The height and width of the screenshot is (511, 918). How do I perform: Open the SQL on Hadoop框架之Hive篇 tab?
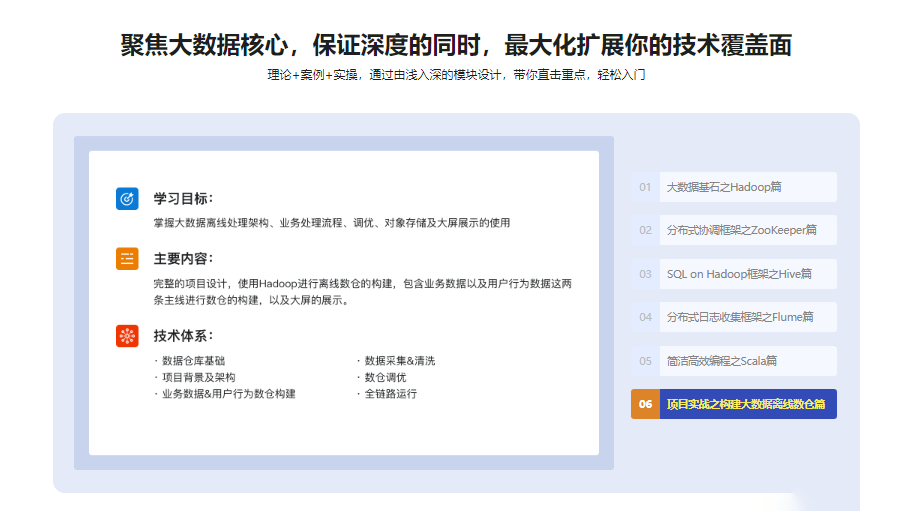point(747,274)
